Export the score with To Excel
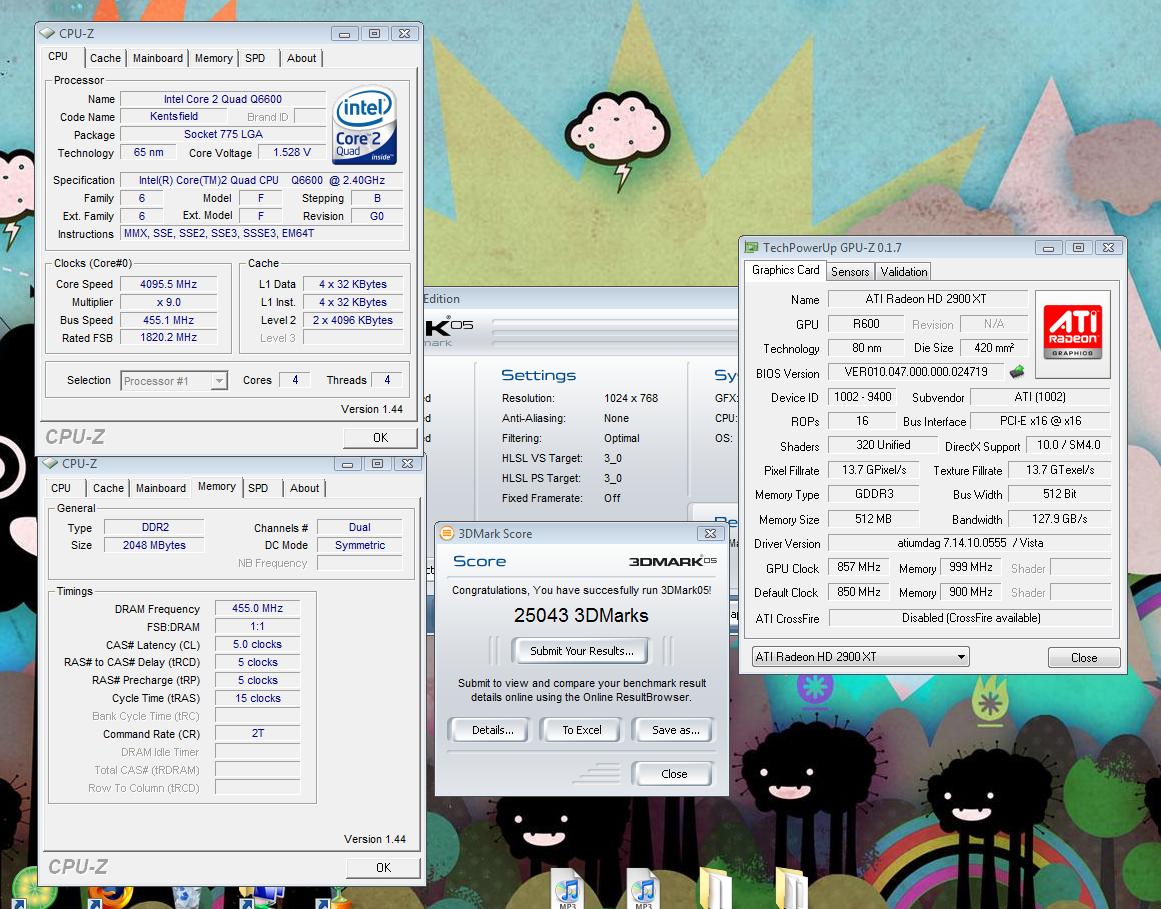1161x909 pixels. 582,730
